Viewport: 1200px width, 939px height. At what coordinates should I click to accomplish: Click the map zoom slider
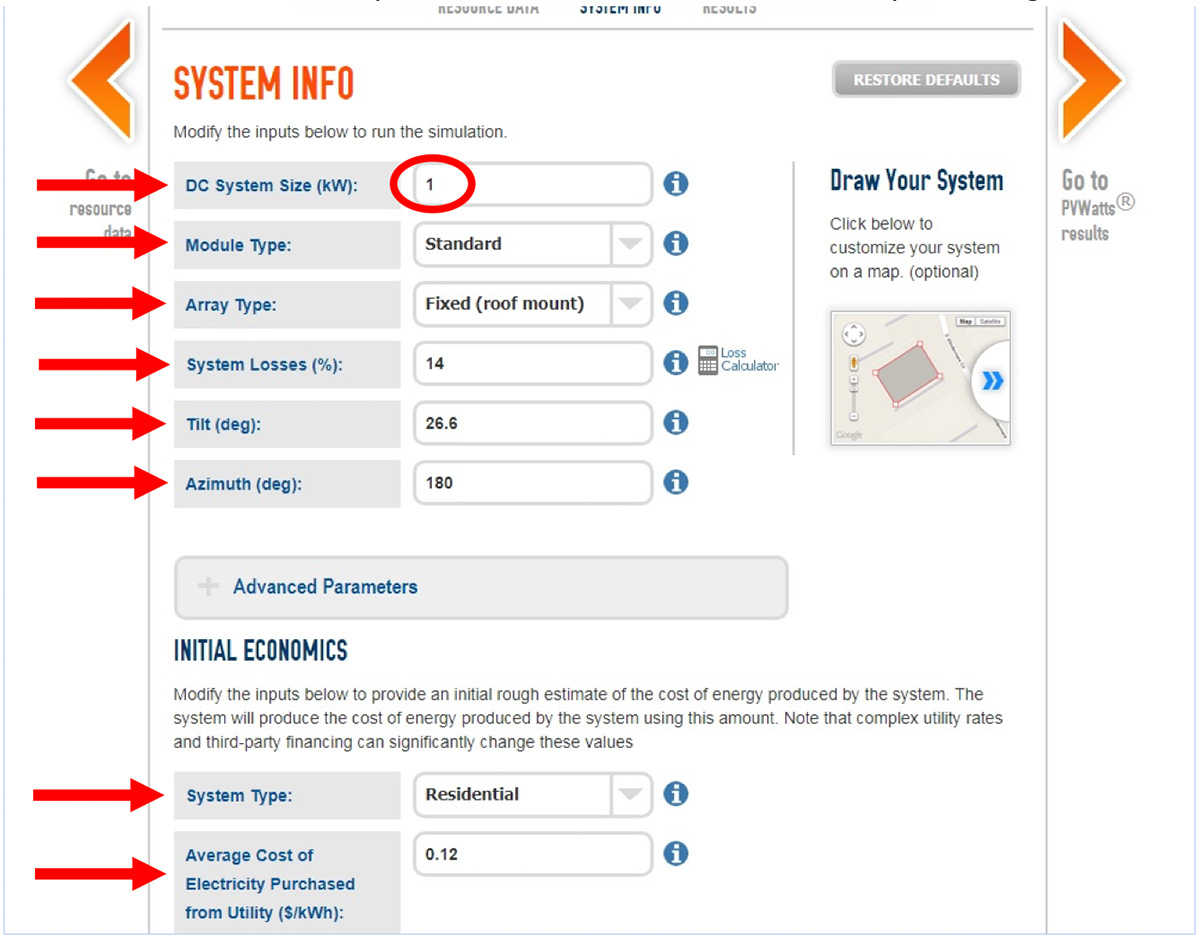coord(853,395)
